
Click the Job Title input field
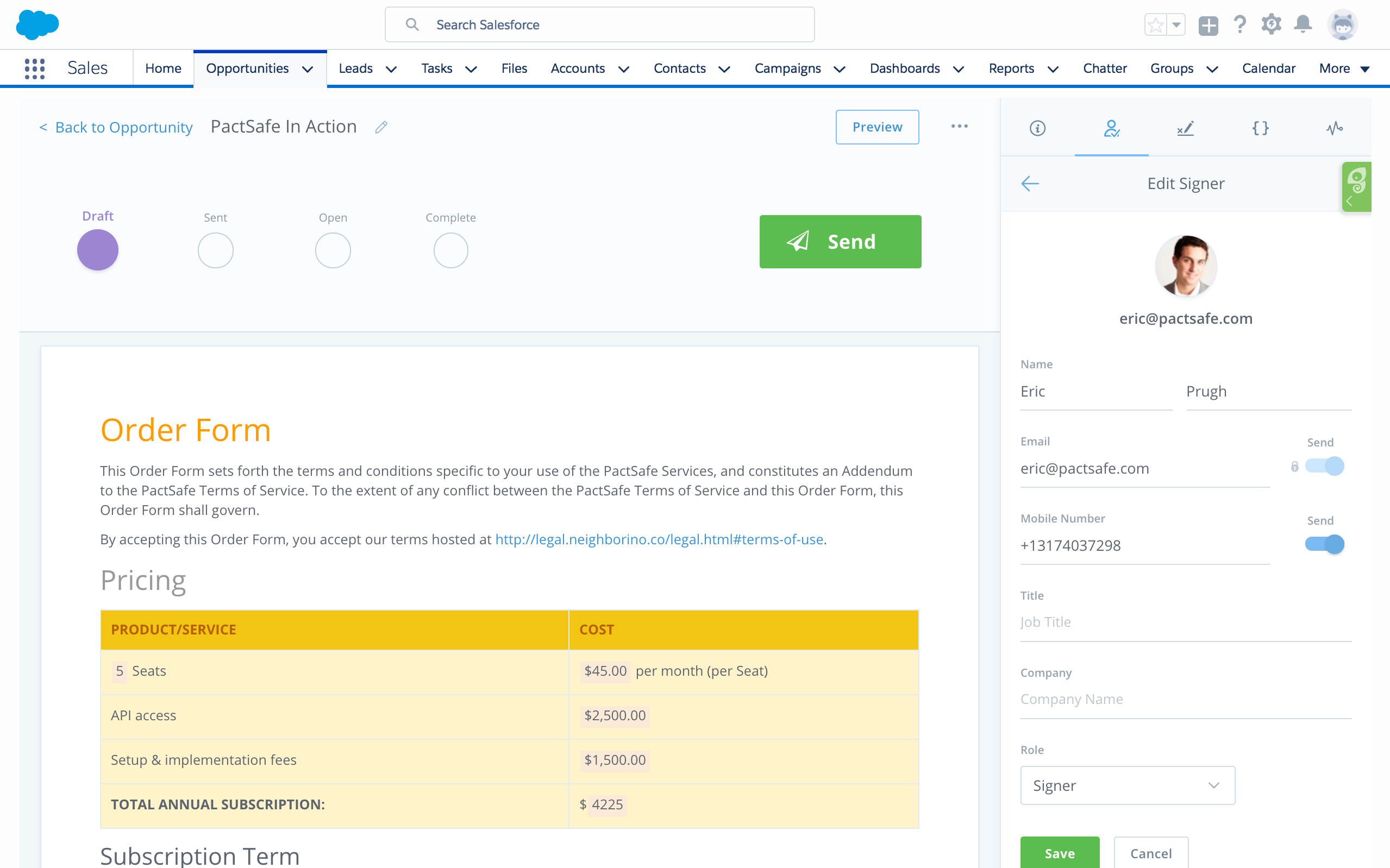tap(1185, 622)
